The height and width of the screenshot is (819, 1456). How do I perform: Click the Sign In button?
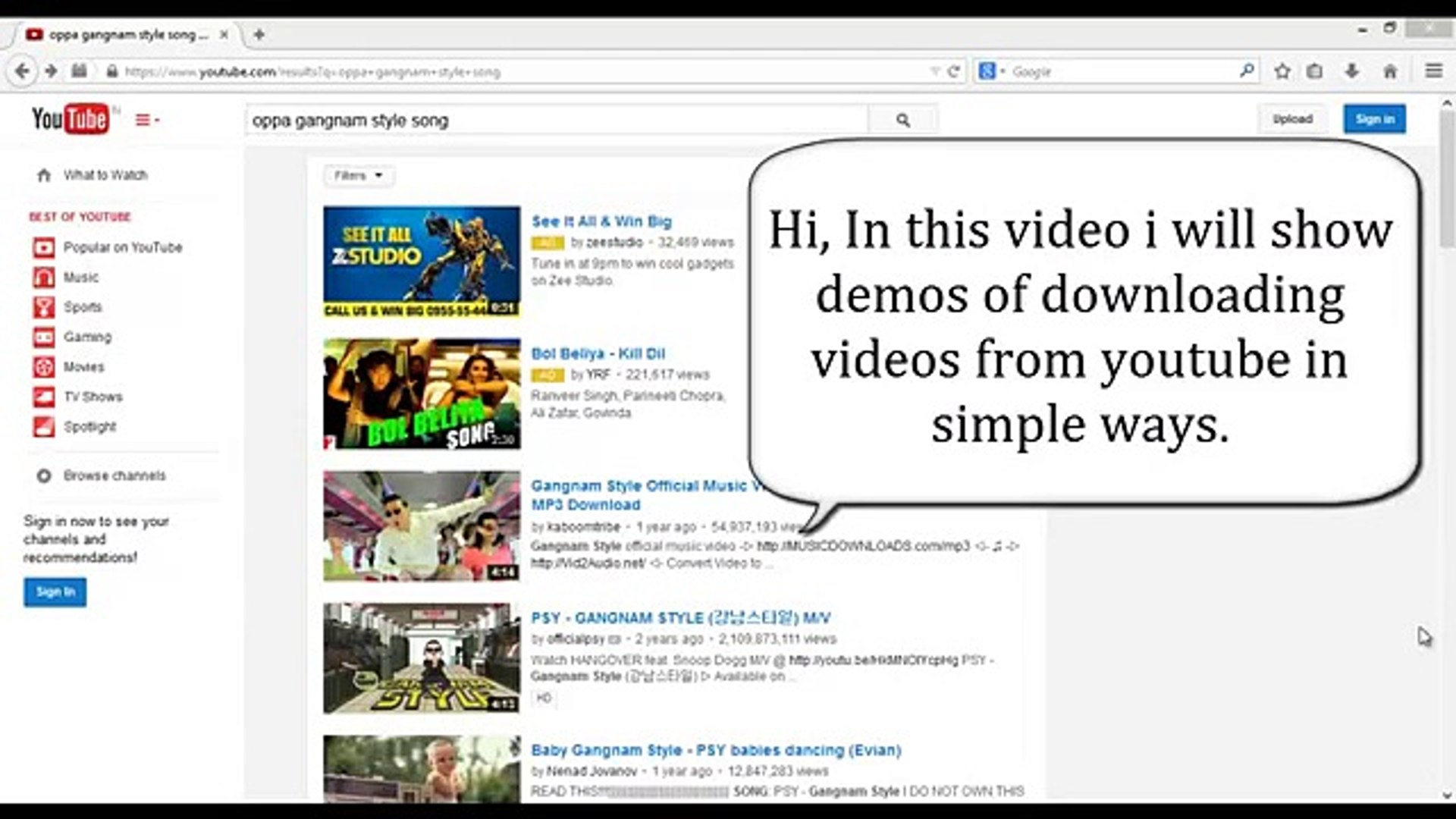55,591
